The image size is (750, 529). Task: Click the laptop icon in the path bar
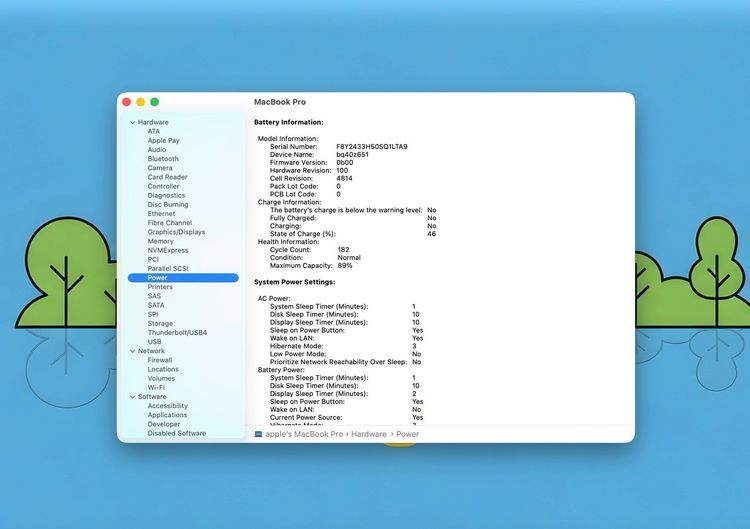pyautogui.click(x=258, y=434)
